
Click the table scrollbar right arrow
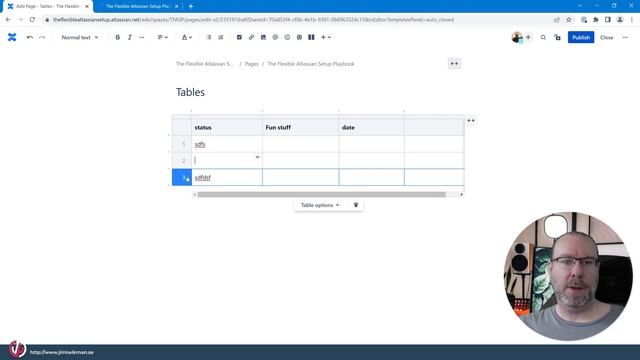461,194
